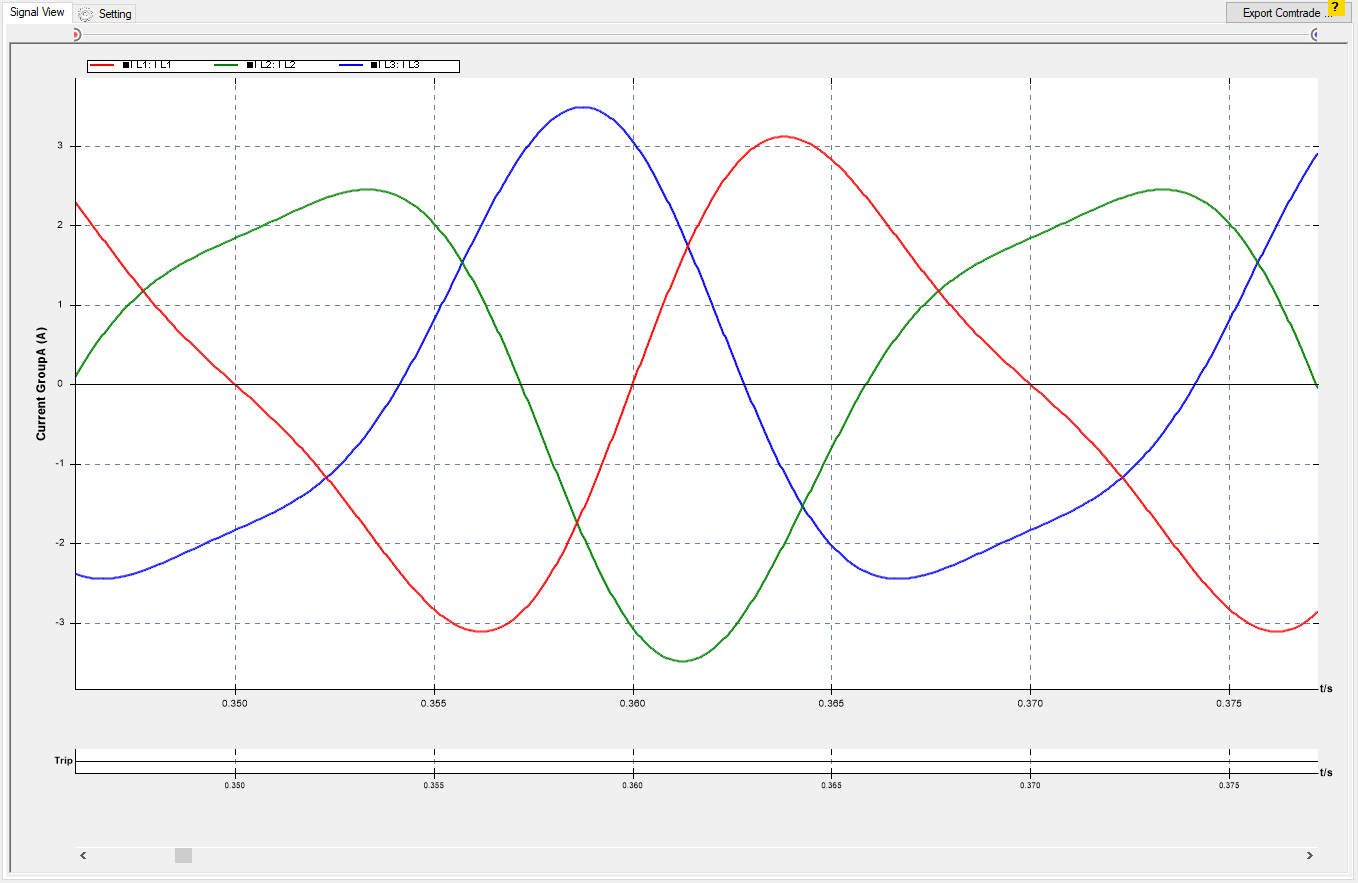Click the I L3 legend entry

coord(396,65)
